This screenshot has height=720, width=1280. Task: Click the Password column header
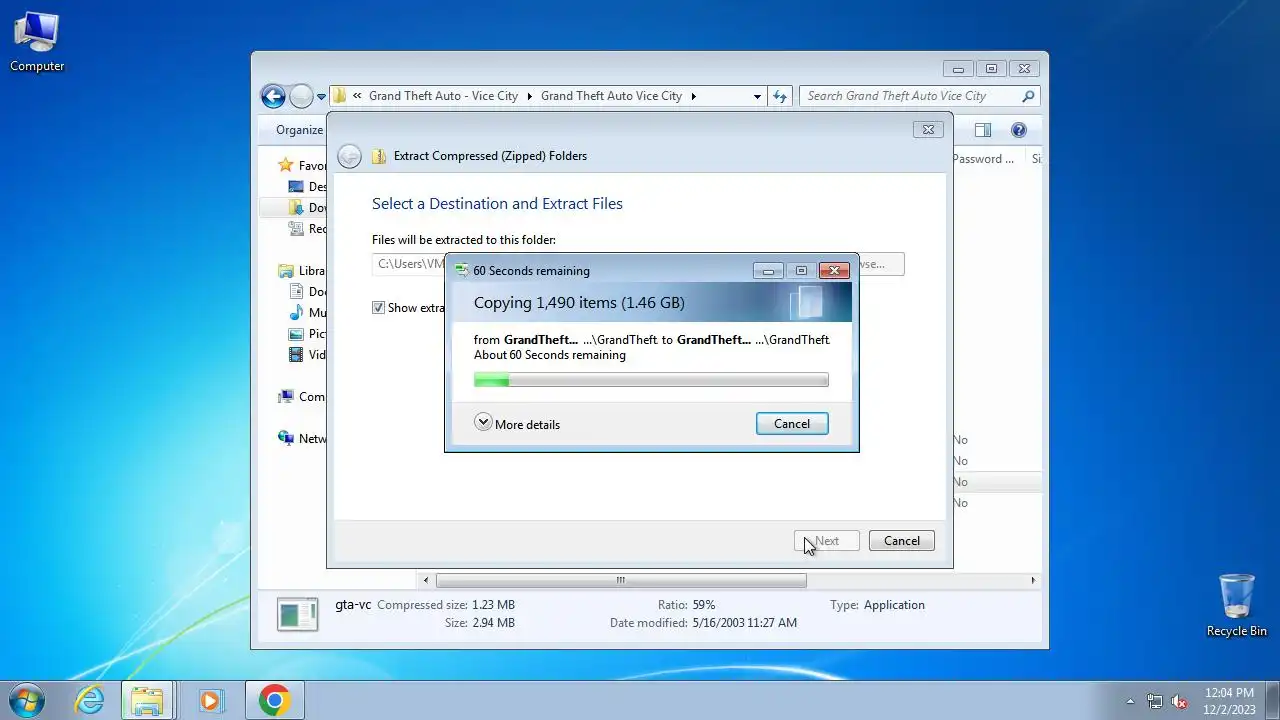(983, 159)
